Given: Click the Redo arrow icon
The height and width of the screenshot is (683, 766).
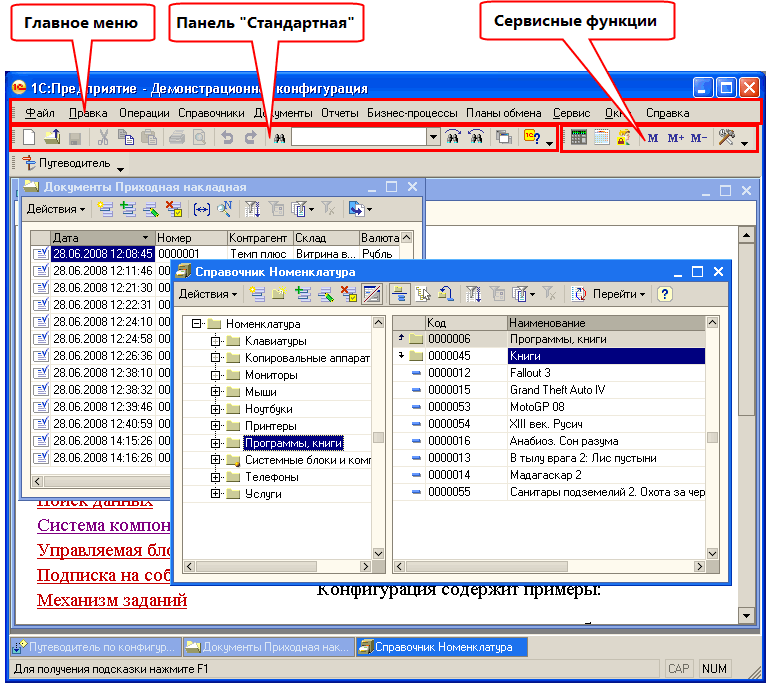Looking at the screenshot, I should click(x=250, y=138).
